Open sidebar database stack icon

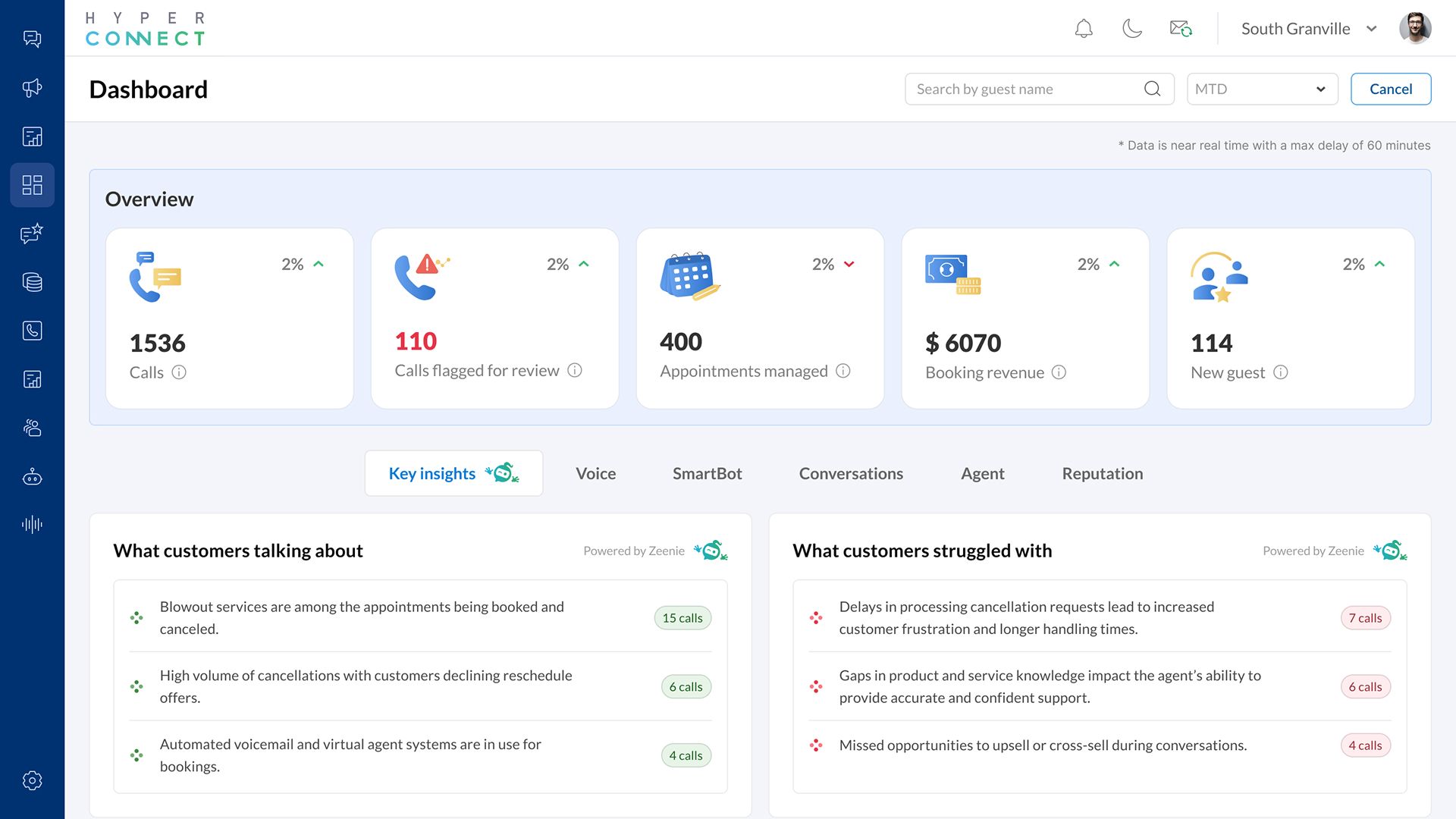(32, 282)
